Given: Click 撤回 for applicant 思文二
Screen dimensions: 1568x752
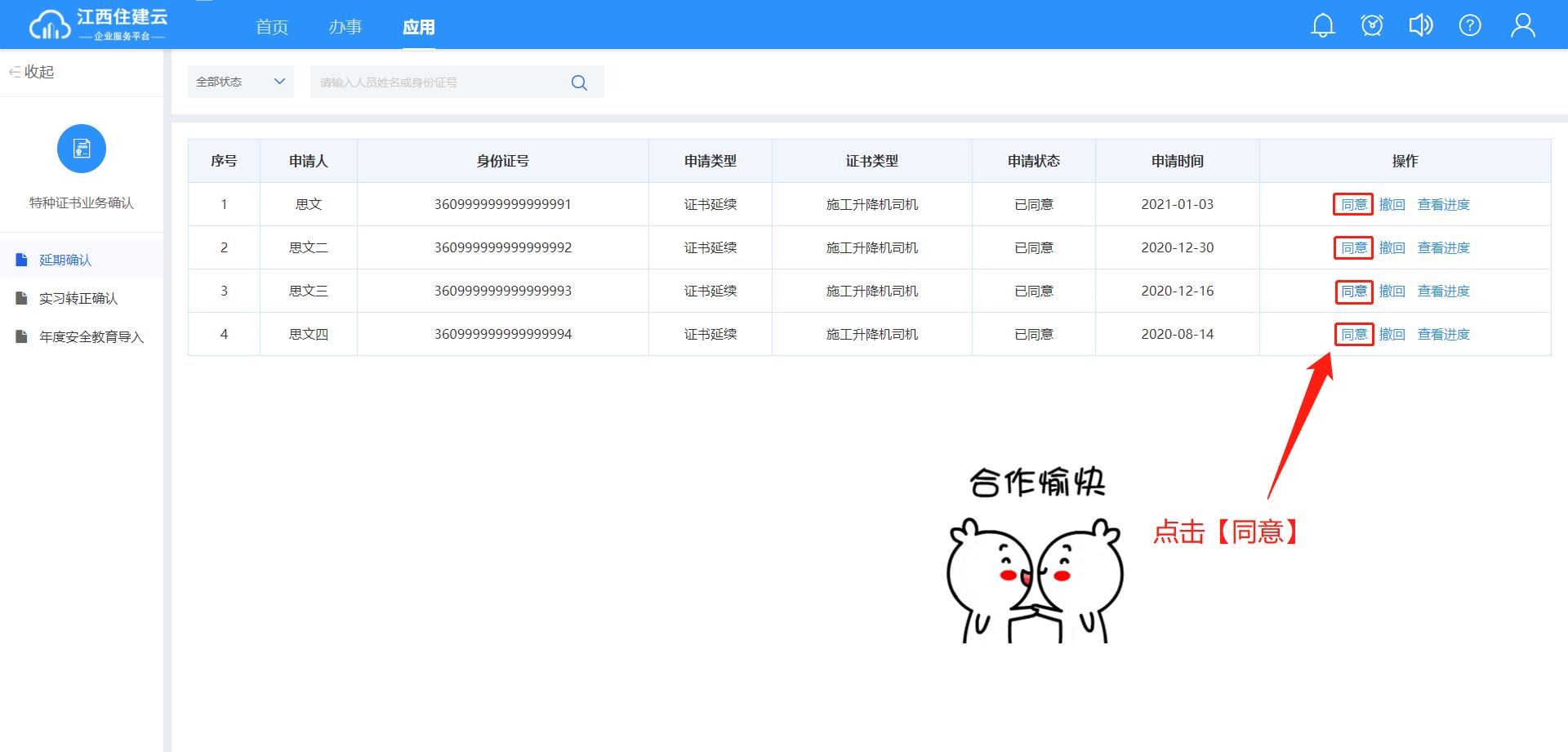Looking at the screenshot, I should (1392, 247).
